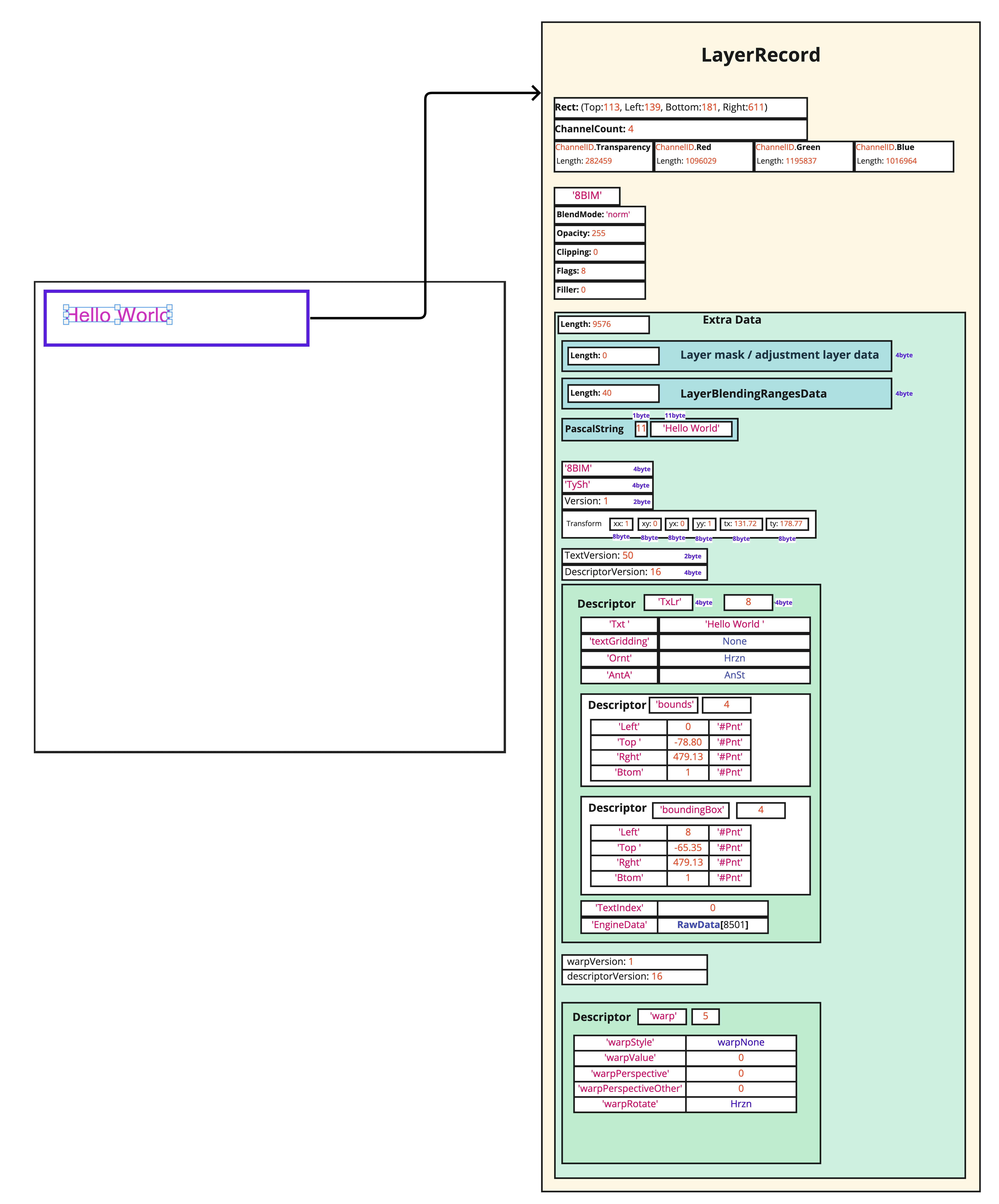Click the Length: 9576 box
This screenshot has width=999, height=1204.
tap(604, 325)
